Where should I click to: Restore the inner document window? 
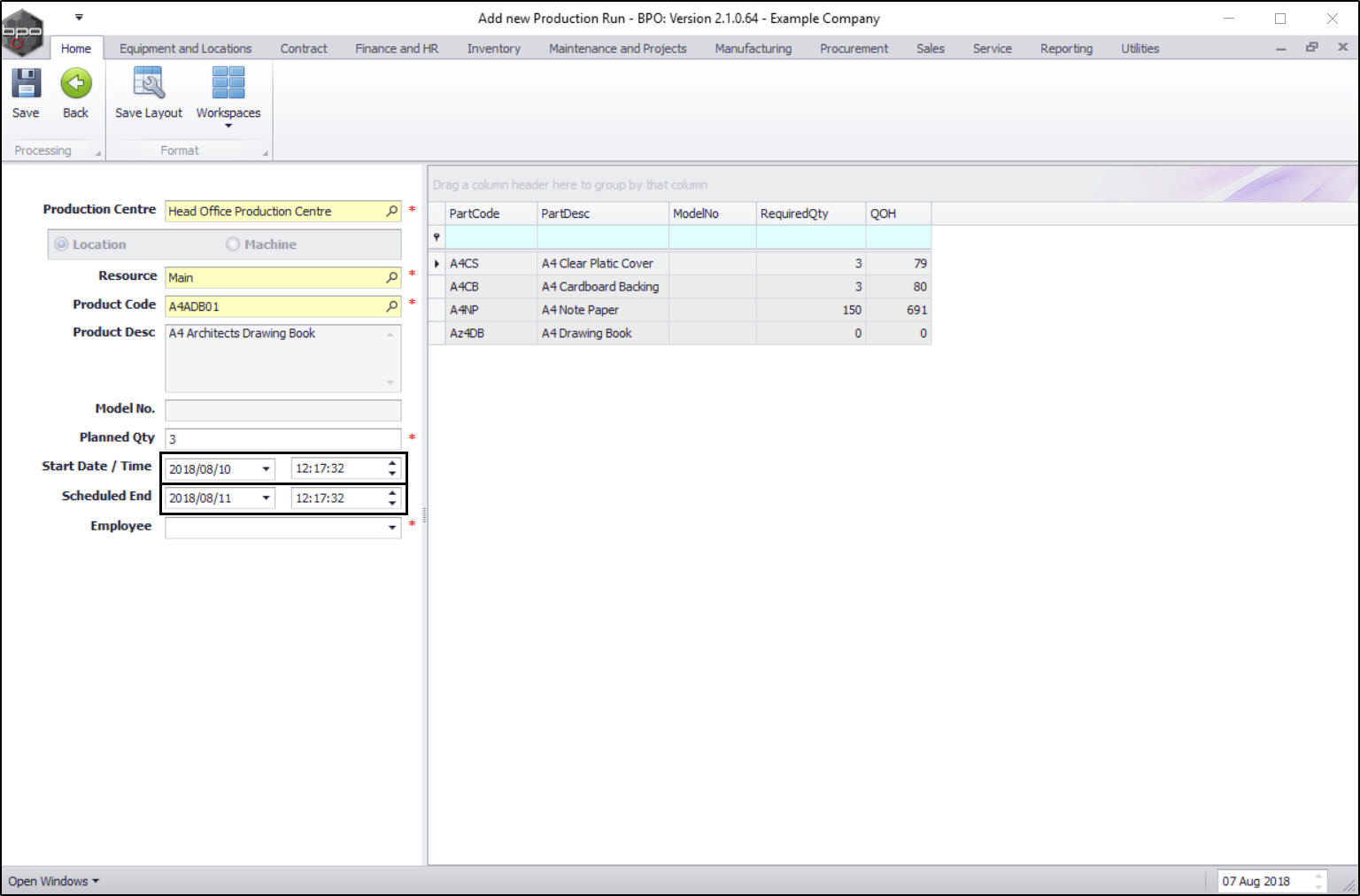[1312, 47]
